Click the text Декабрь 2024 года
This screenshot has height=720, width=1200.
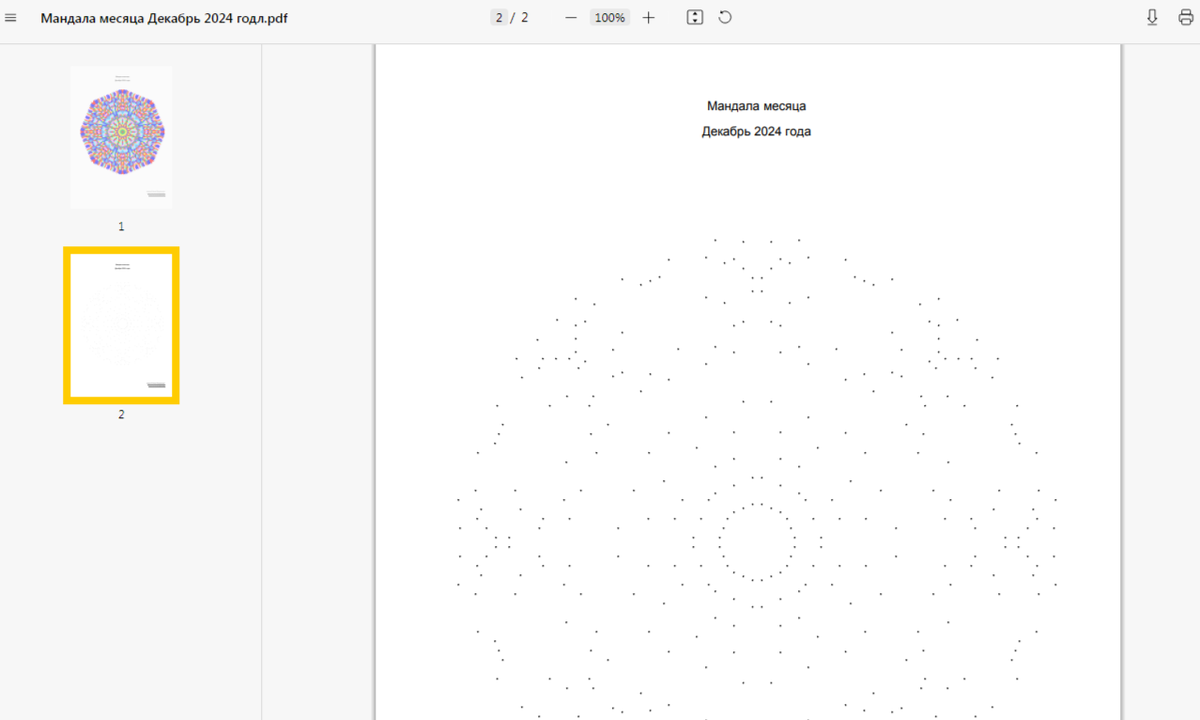click(x=756, y=131)
